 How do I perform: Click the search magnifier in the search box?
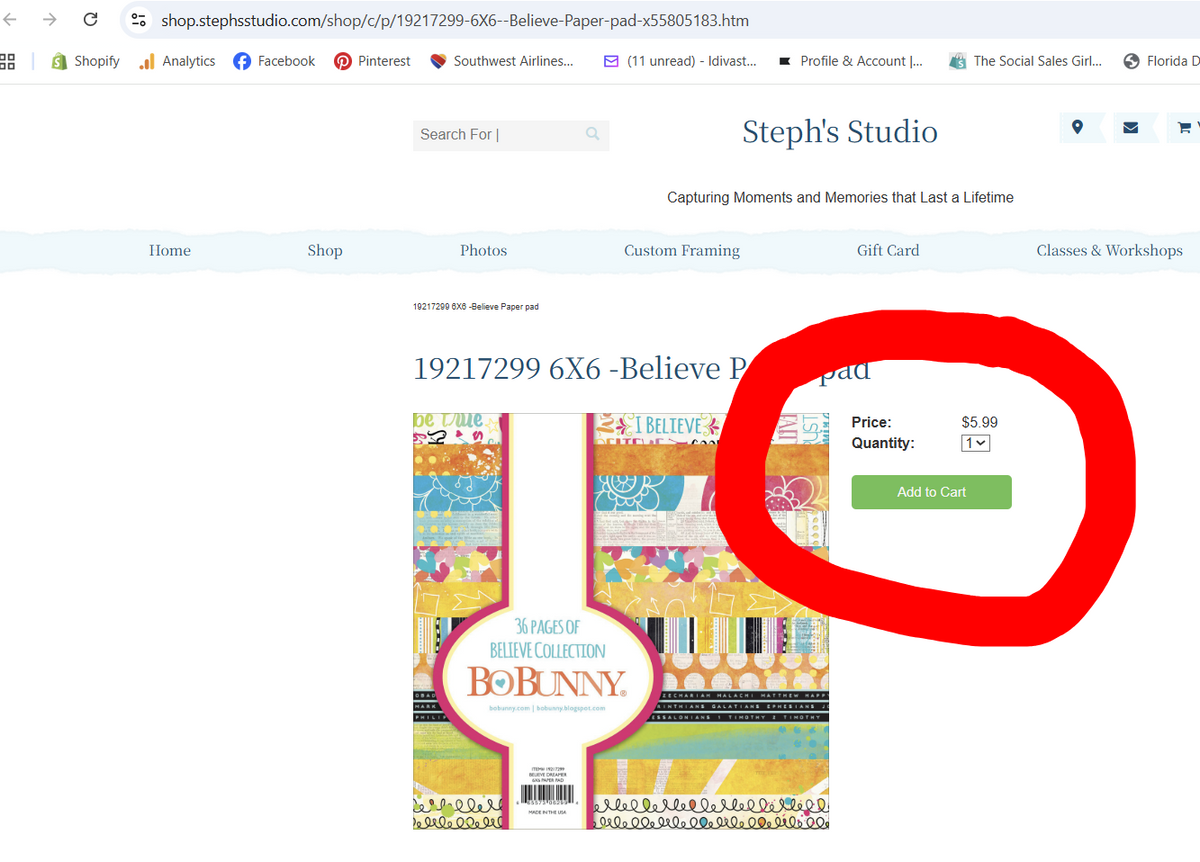tap(592, 134)
